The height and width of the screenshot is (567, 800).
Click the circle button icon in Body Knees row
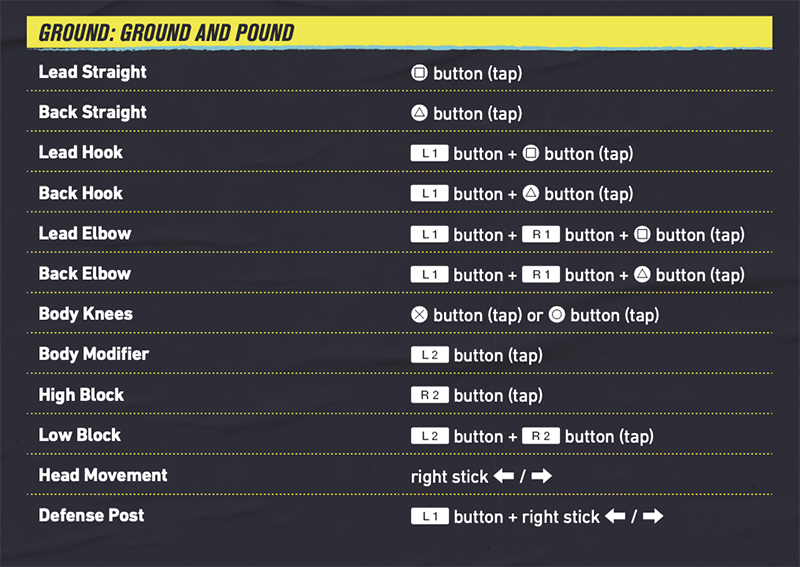coord(556,315)
